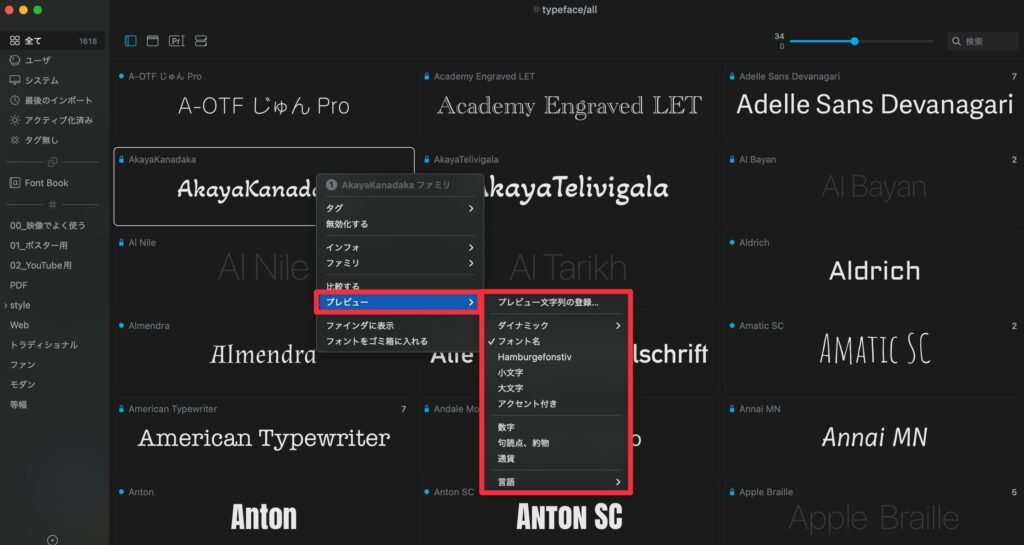Select アクティブ化済み in the sidebar
This screenshot has height=545, width=1024.
pyautogui.click(x=59, y=120)
